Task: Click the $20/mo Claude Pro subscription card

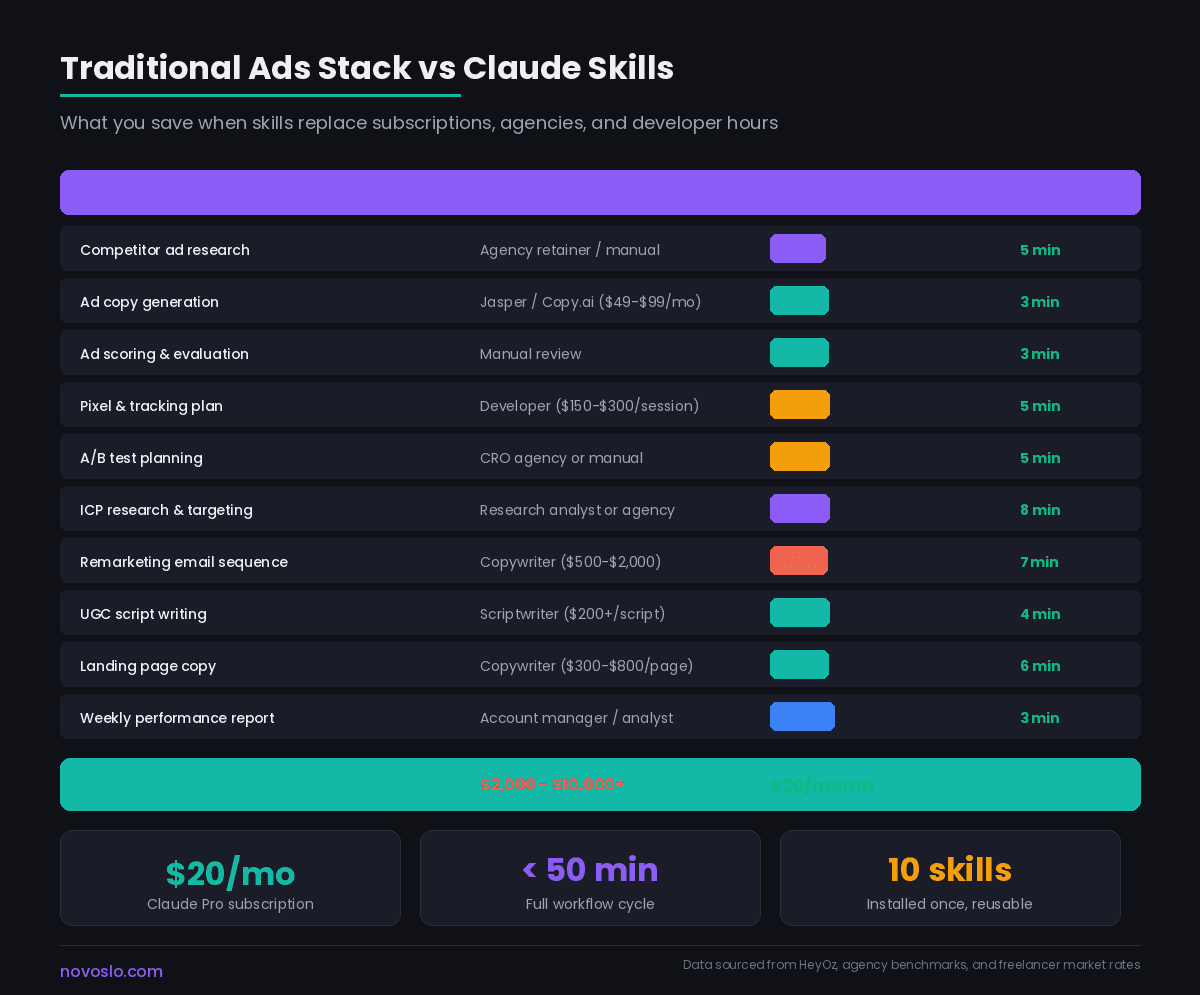Action: pyautogui.click(x=230, y=877)
